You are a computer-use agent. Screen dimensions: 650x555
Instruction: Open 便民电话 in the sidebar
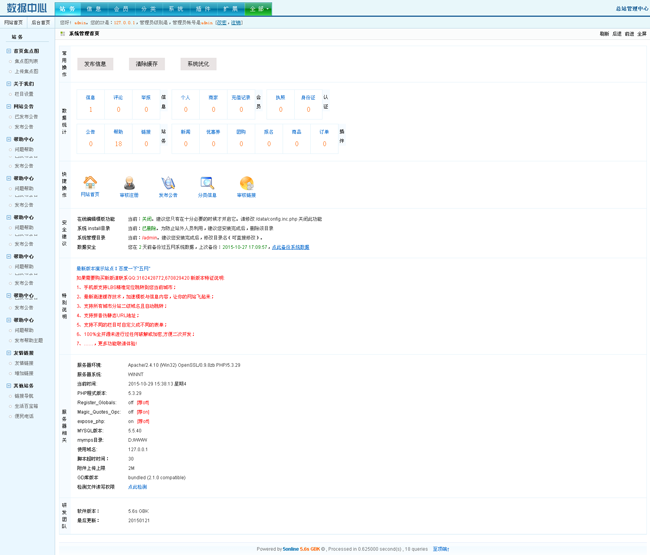click(x=24, y=416)
